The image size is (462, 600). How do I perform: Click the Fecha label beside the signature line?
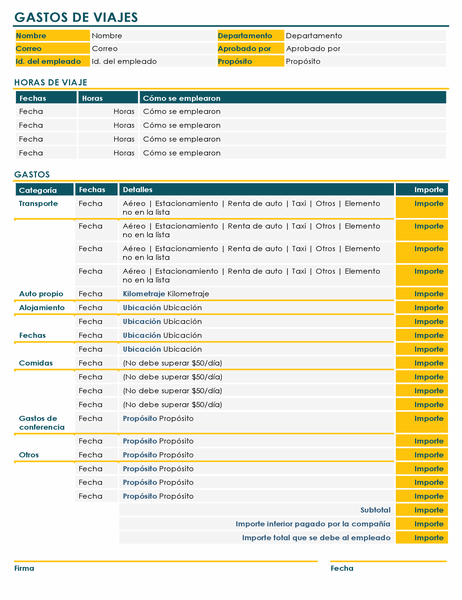click(342, 568)
